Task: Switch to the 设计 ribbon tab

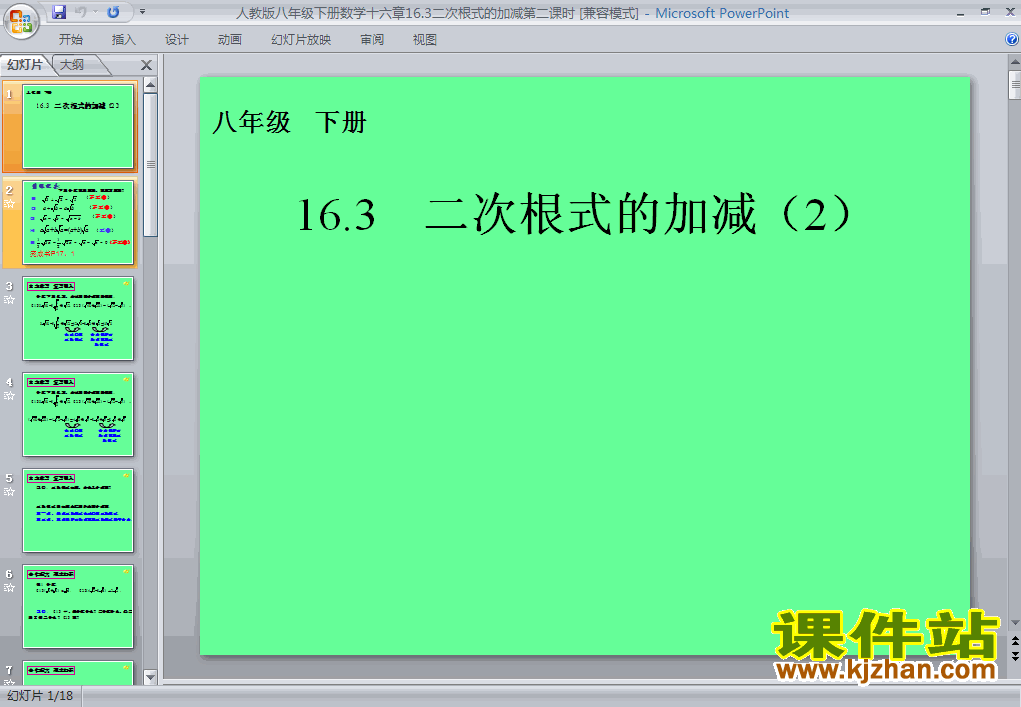Action: click(x=176, y=40)
